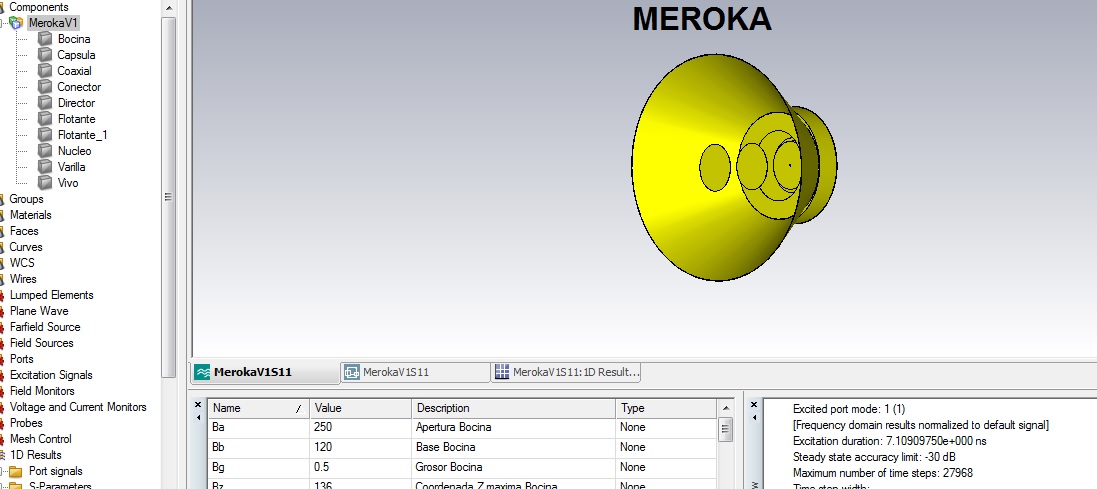Edit the Bg value cell 0.5
Screen dimensions: 1097x489
tap(360, 467)
